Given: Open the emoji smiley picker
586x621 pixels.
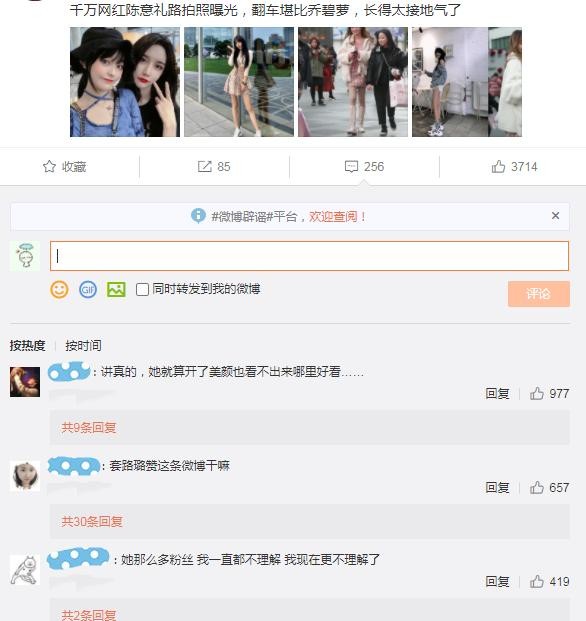Looking at the screenshot, I should 59,290.
